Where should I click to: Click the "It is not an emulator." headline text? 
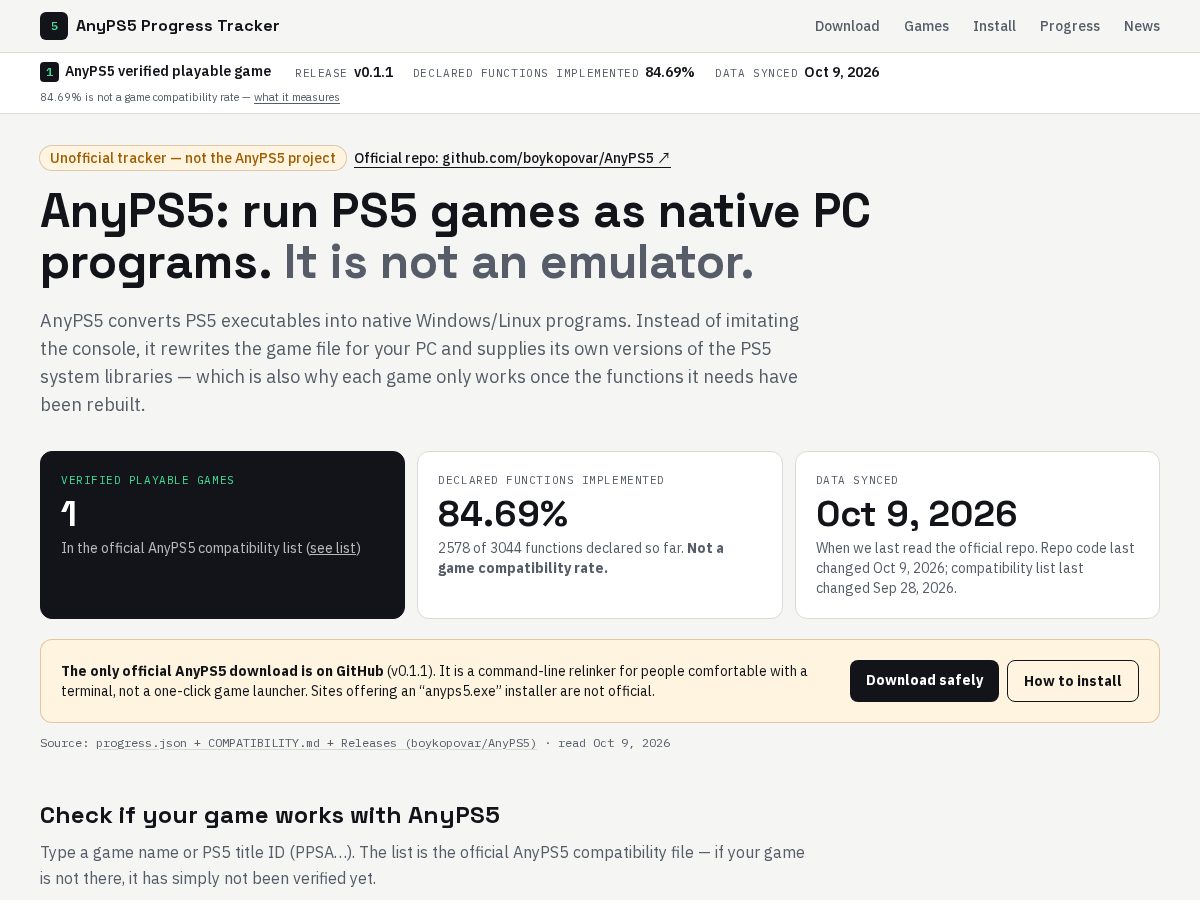pos(518,262)
